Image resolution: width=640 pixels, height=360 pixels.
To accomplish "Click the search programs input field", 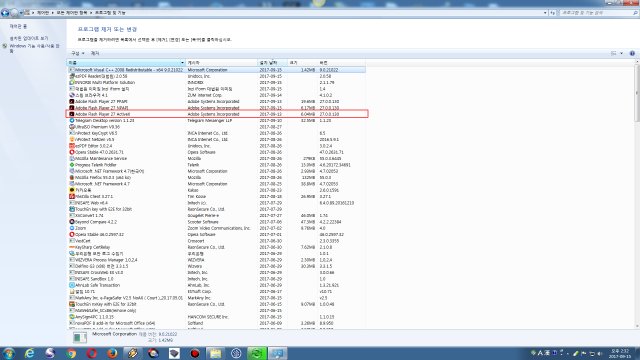I will point(597,13).
